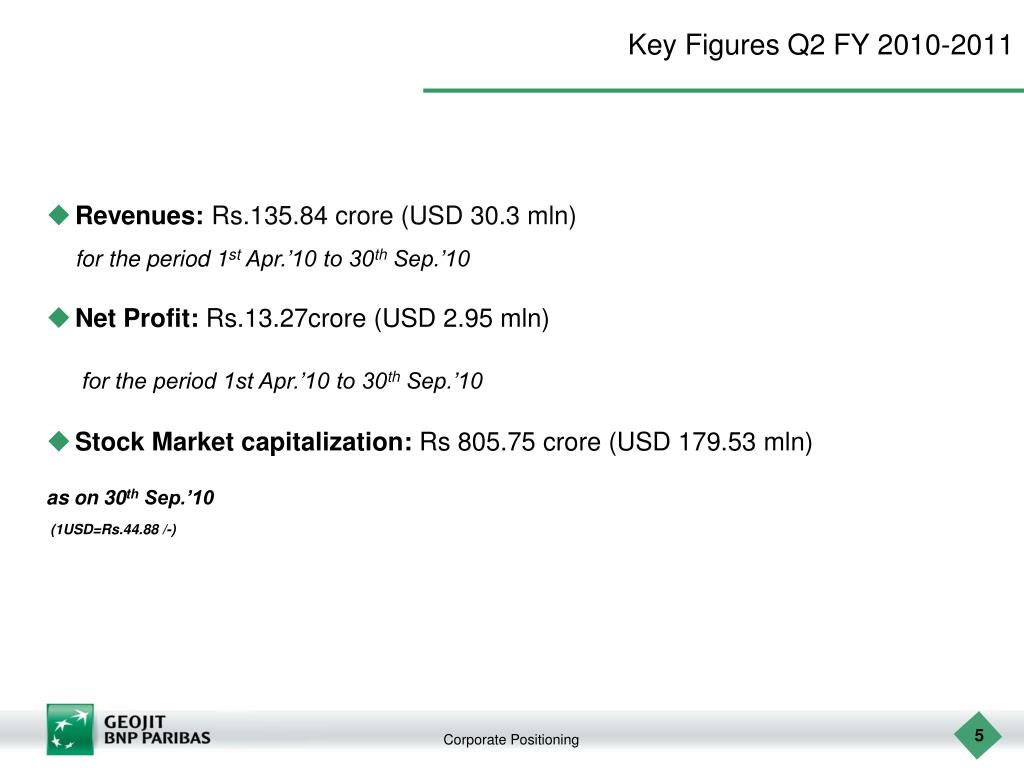Click the Corporate Positioning footer label
1024x768 pixels.
tap(511, 740)
